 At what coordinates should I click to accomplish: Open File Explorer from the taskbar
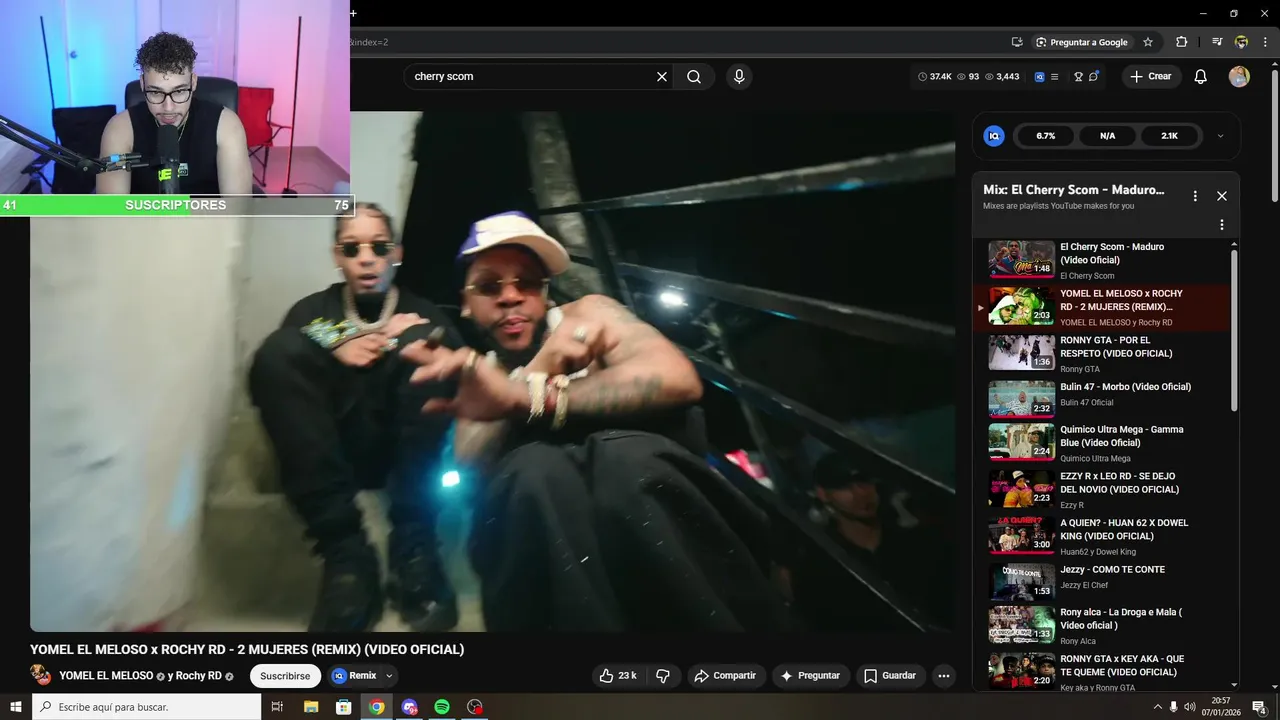[311, 707]
